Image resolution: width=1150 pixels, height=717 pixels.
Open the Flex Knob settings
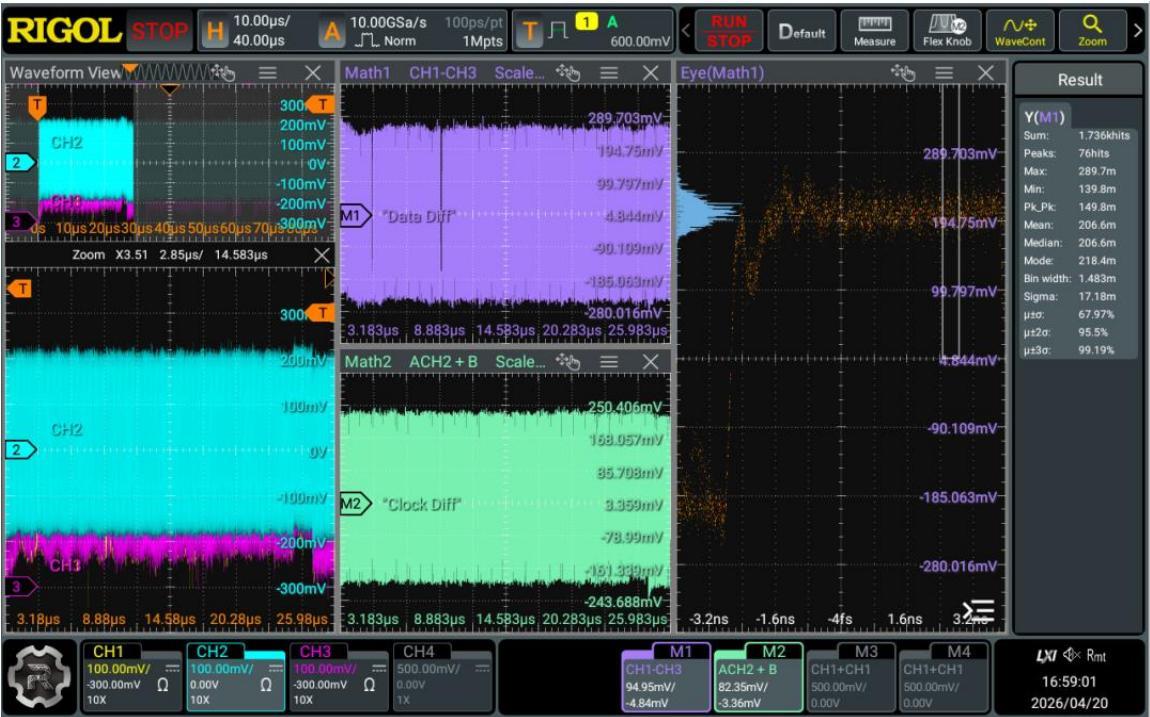coord(947,32)
